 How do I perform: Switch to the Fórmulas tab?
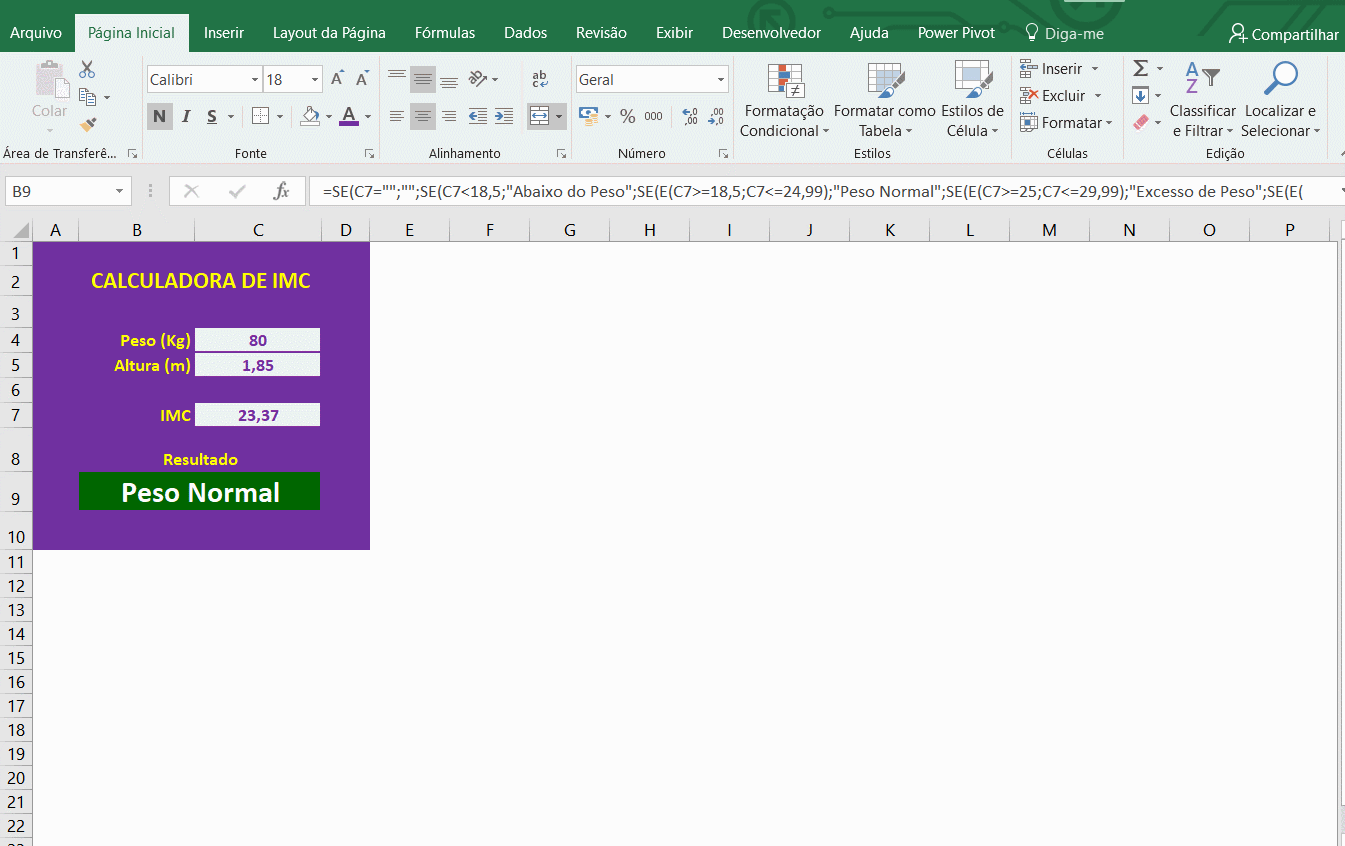point(445,33)
